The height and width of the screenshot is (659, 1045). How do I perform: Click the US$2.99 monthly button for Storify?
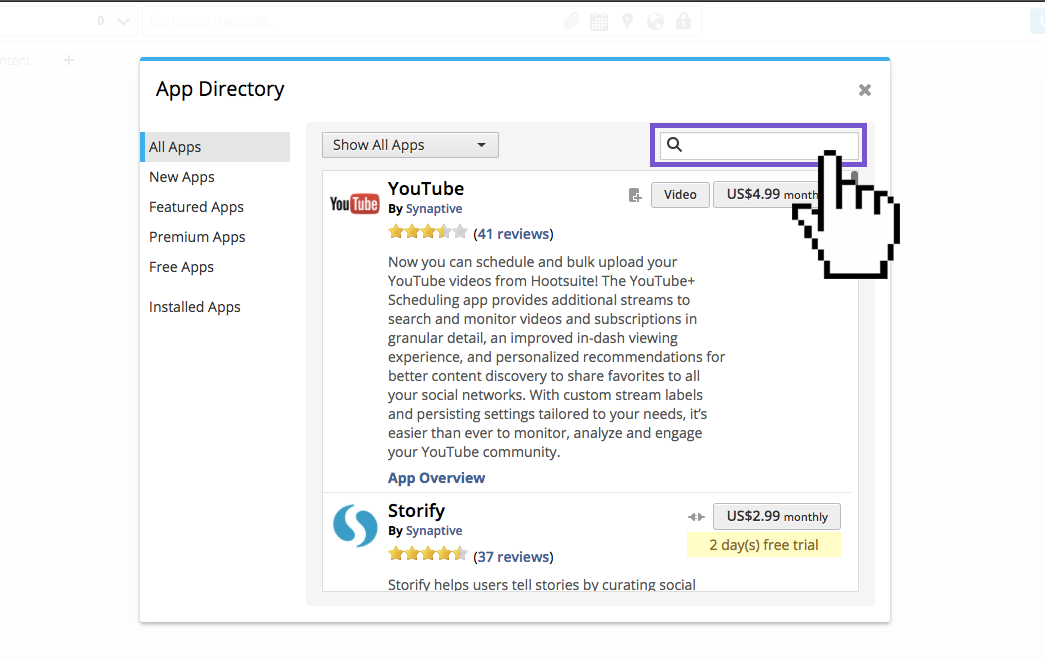coord(777,516)
